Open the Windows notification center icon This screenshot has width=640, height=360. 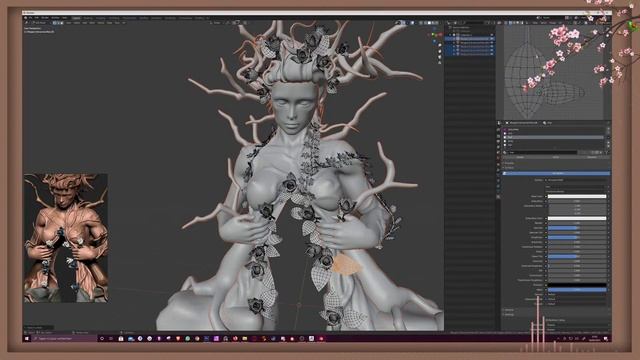pyautogui.click(x=606, y=338)
